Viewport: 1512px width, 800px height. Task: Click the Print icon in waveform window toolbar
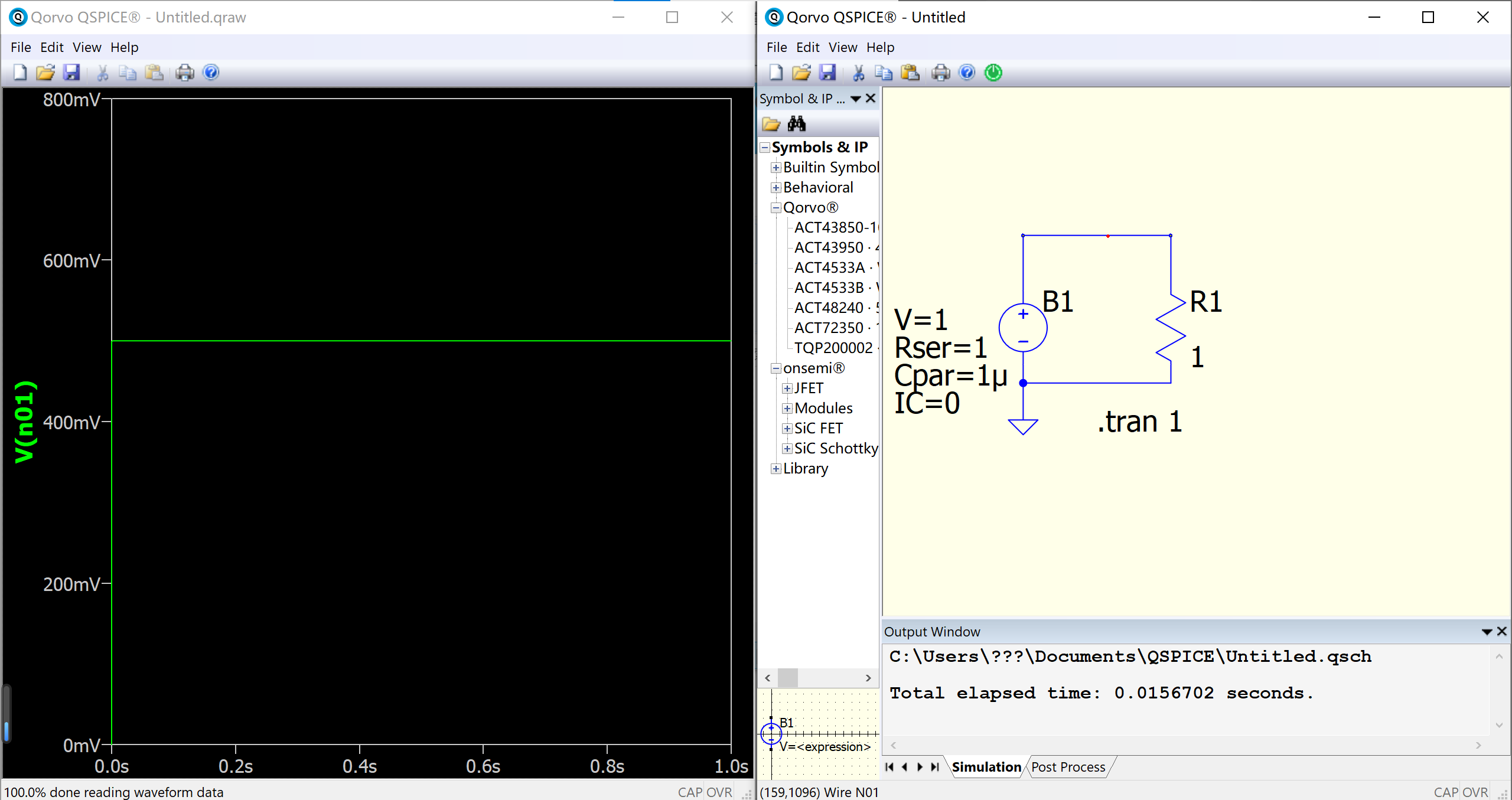click(185, 73)
